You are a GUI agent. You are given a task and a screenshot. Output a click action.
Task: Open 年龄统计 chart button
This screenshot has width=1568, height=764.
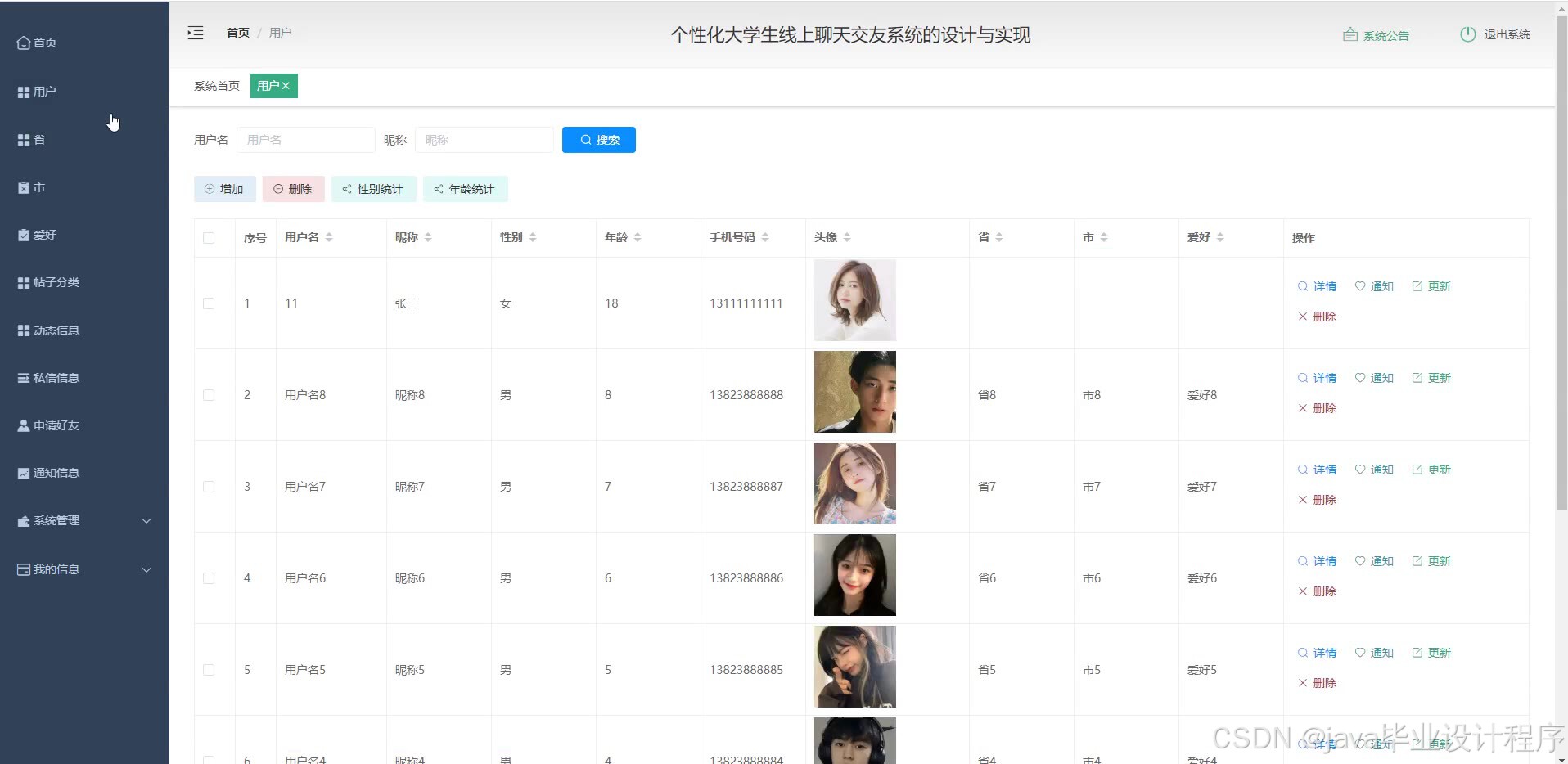[465, 189]
